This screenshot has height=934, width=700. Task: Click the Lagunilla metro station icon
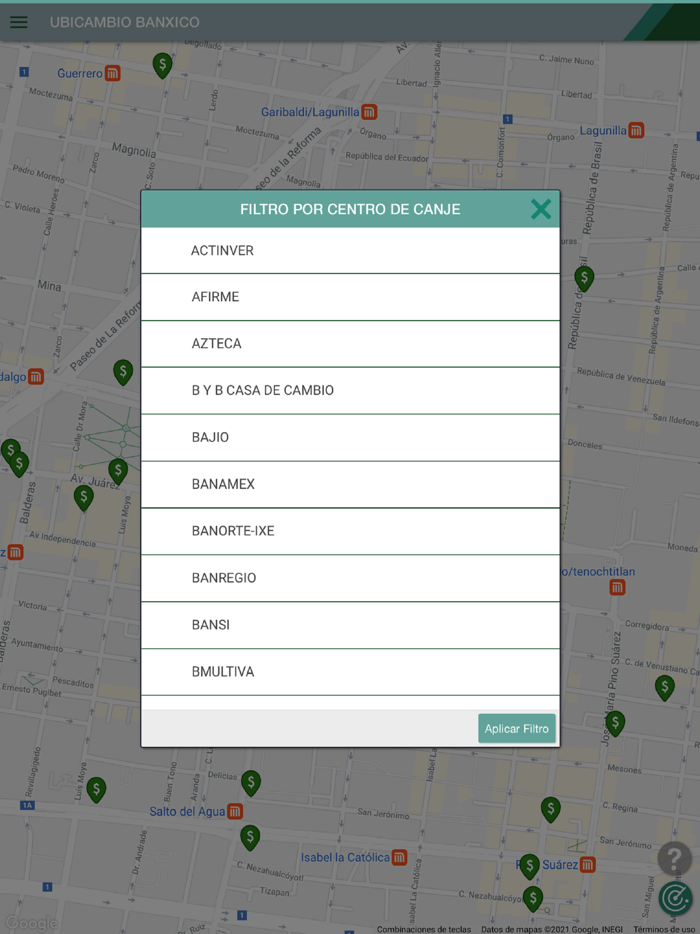pyautogui.click(x=636, y=130)
